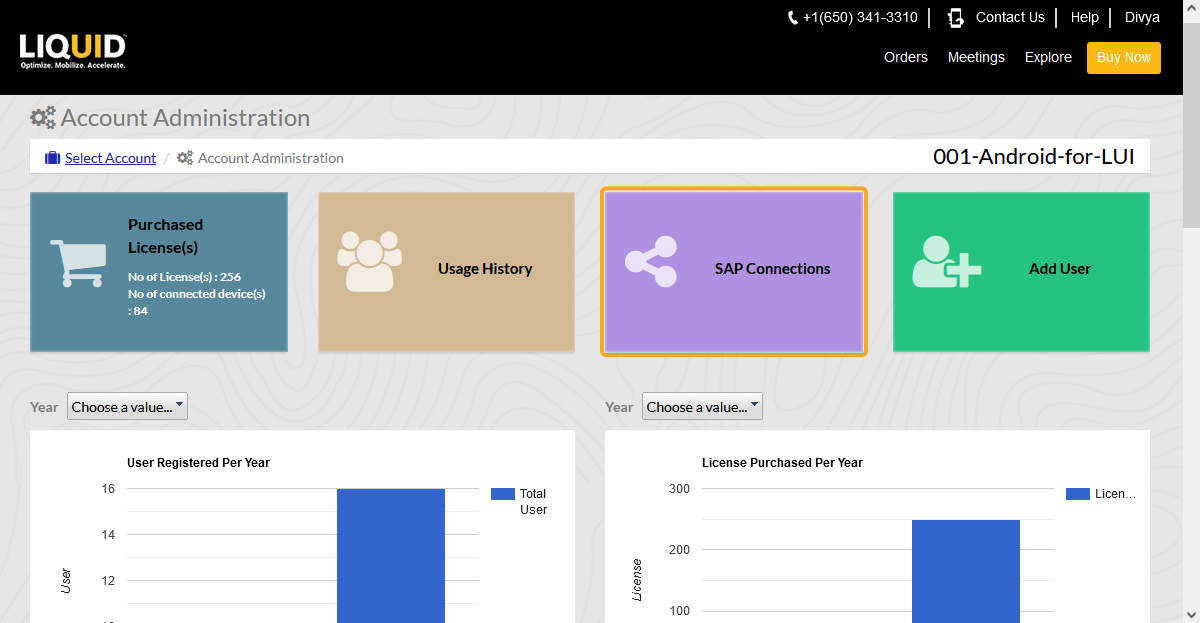Screen dimensions: 1200x623
Task: Call the +1(650) 341-3310 phone number
Action: click(860, 17)
